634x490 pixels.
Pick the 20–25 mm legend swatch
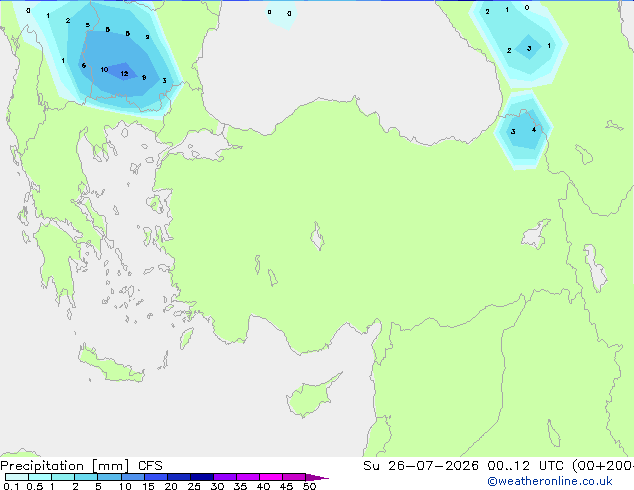click(179, 477)
